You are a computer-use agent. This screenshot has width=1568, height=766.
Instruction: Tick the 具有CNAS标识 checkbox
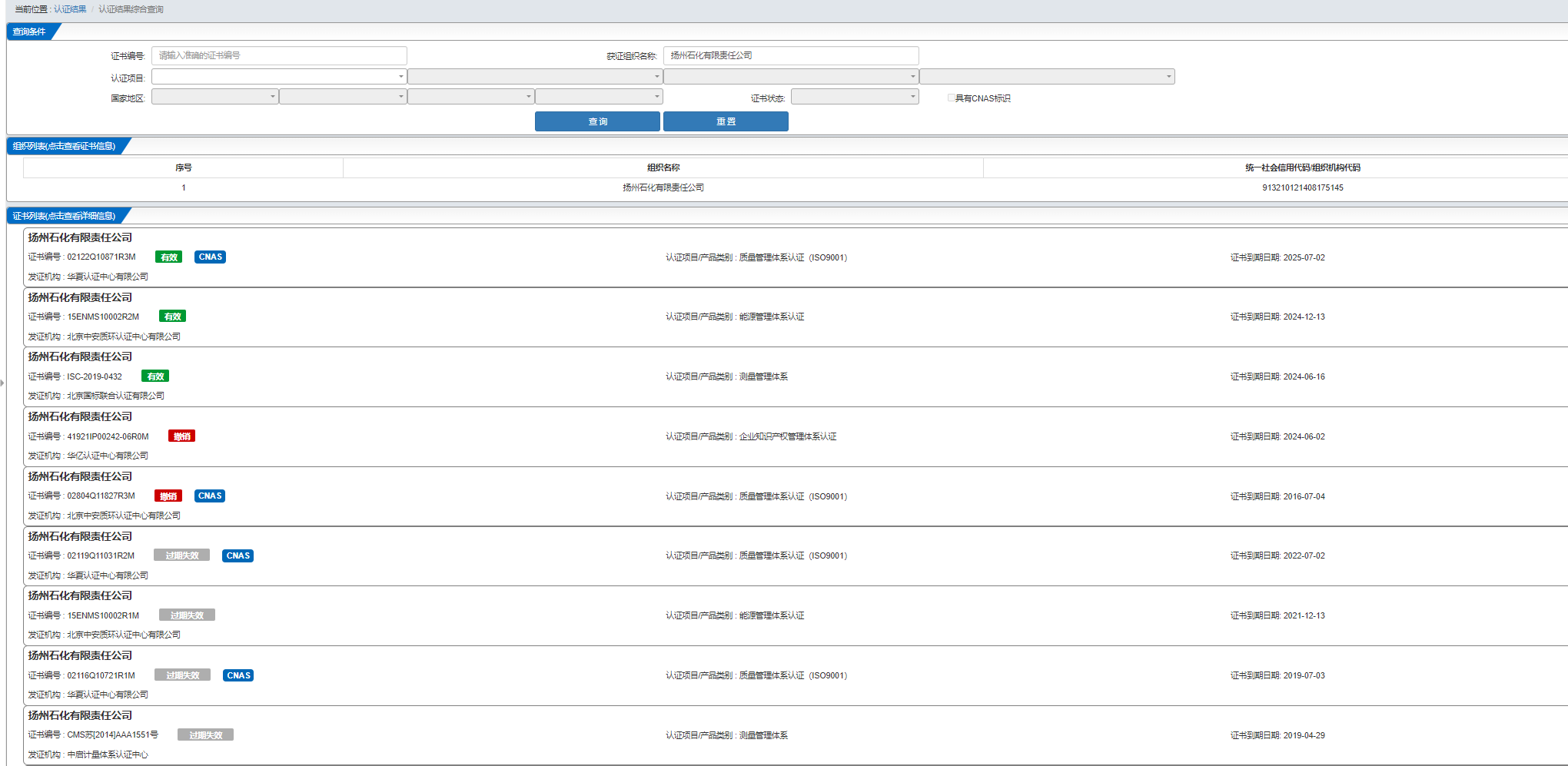(951, 98)
